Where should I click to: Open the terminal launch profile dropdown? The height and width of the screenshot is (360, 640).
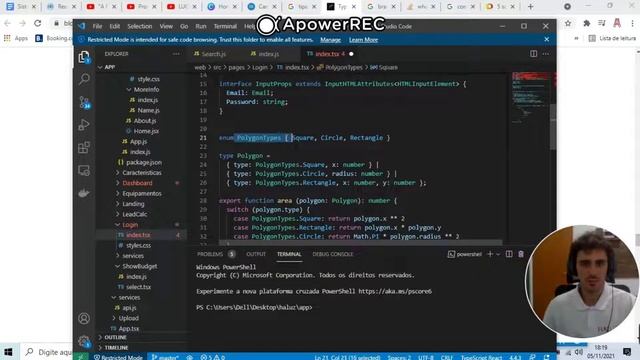498,254
